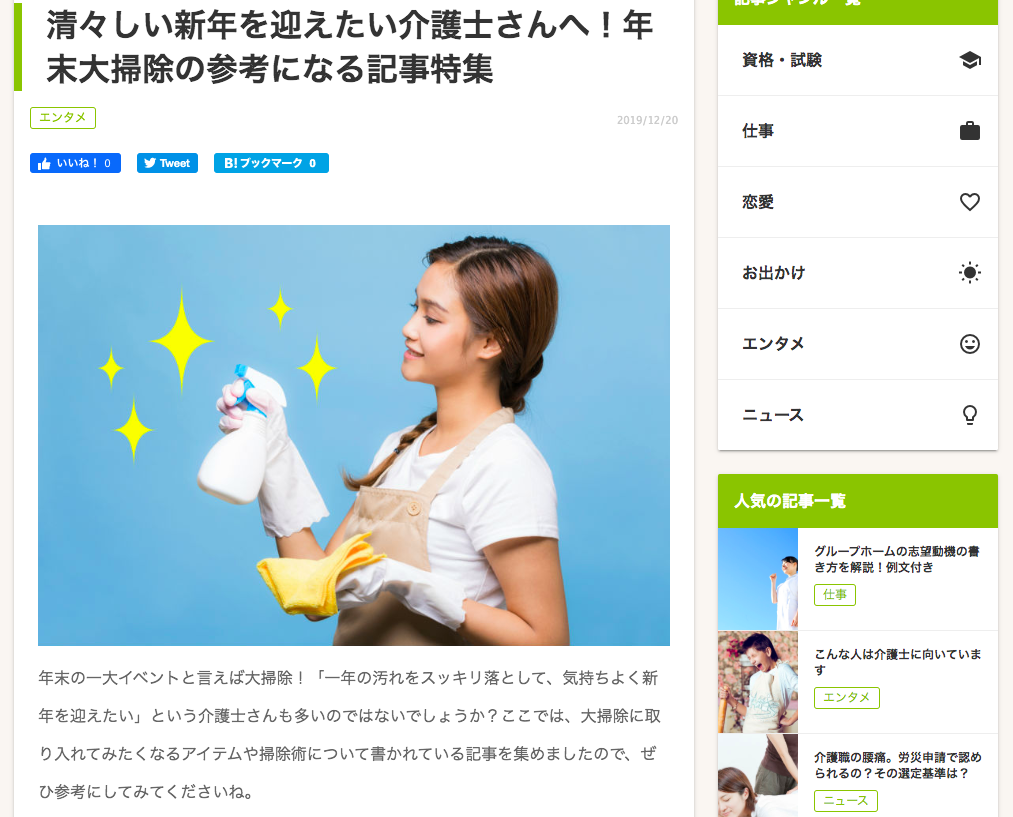Open the 資格・試験 category

coord(858,60)
